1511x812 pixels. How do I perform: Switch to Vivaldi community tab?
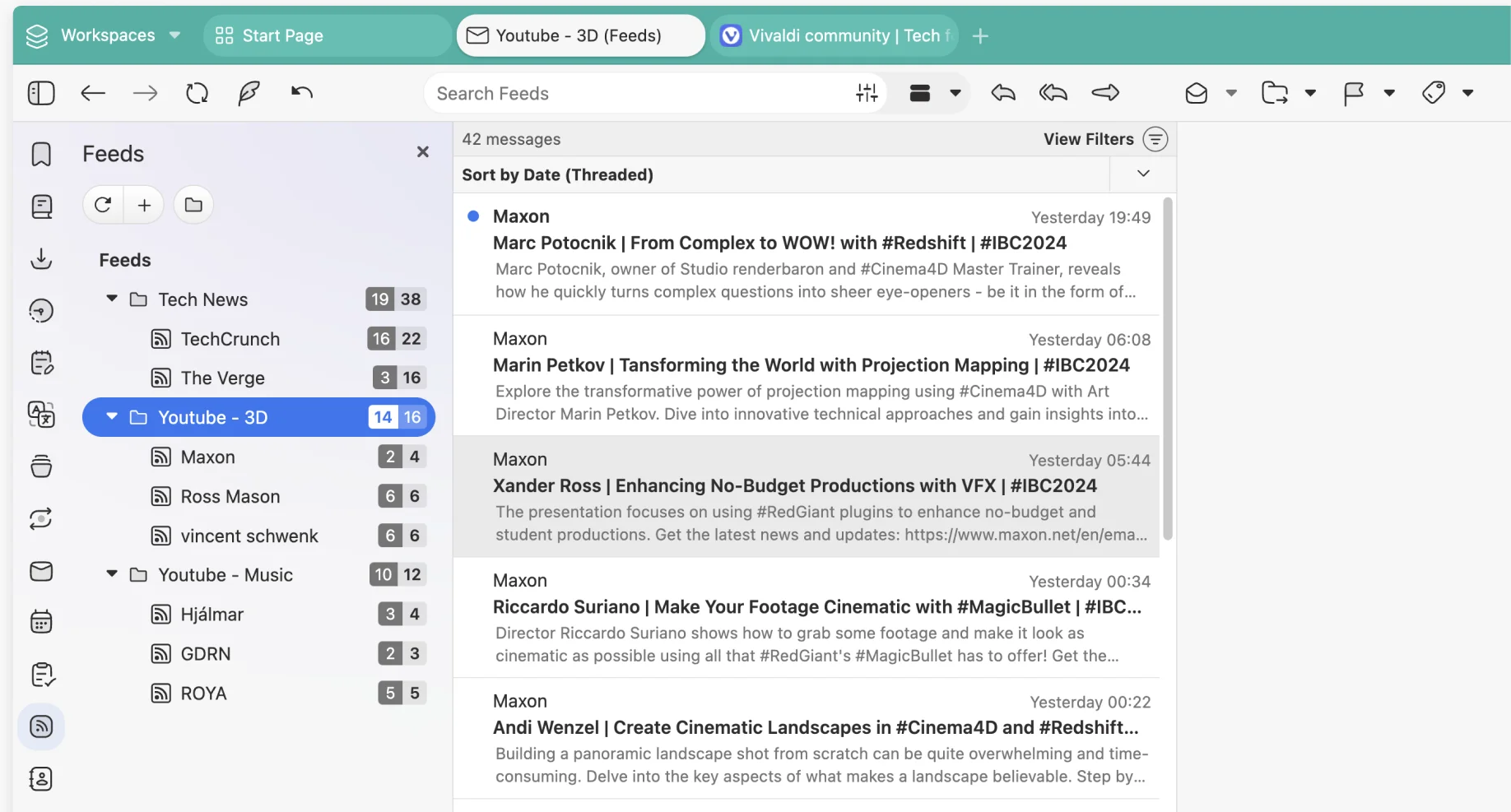coord(835,35)
